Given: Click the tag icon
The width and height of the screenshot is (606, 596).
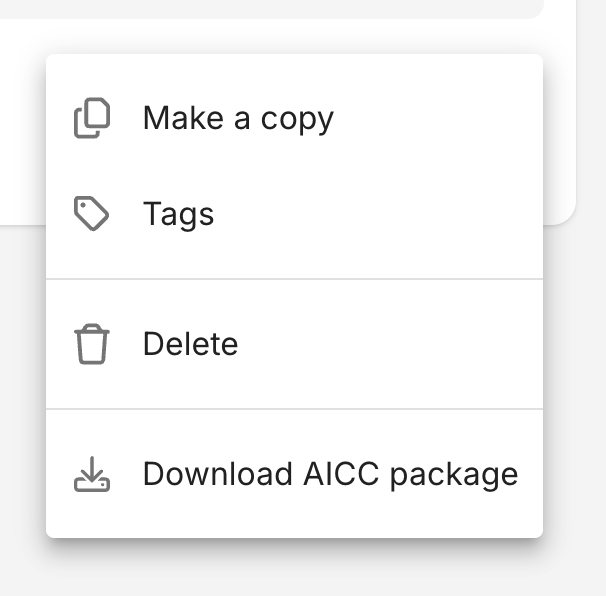Looking at the screenshot, I should tap(92, 214).
